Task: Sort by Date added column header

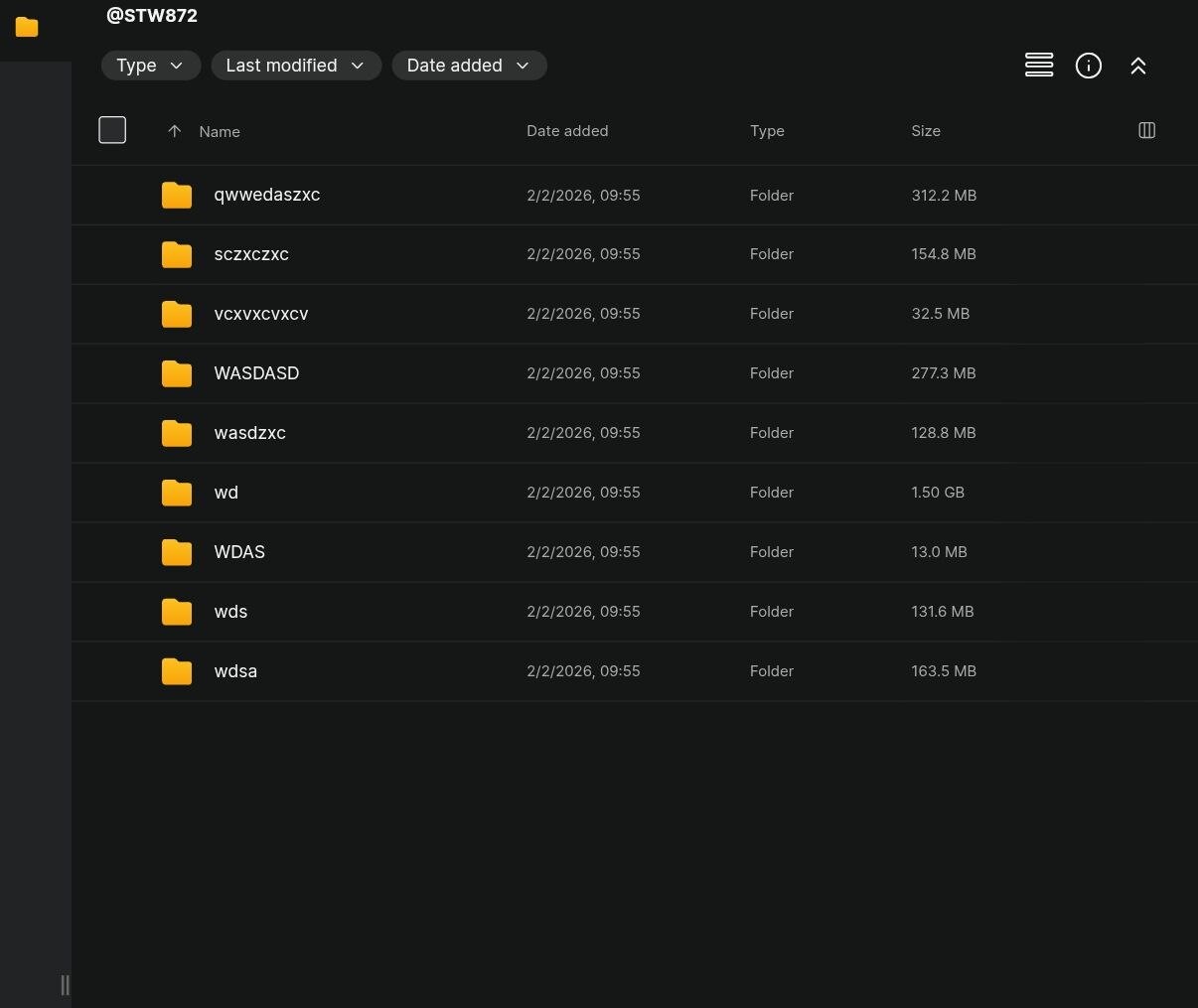Action: [567, 131]
